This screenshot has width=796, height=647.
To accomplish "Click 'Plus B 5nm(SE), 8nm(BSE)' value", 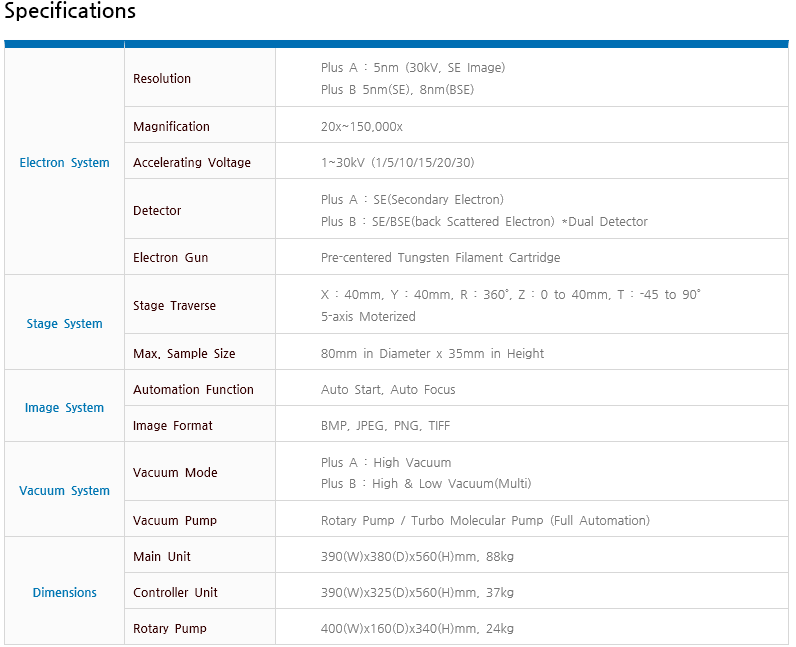I will pyautogui.click(x=397, y=89).
